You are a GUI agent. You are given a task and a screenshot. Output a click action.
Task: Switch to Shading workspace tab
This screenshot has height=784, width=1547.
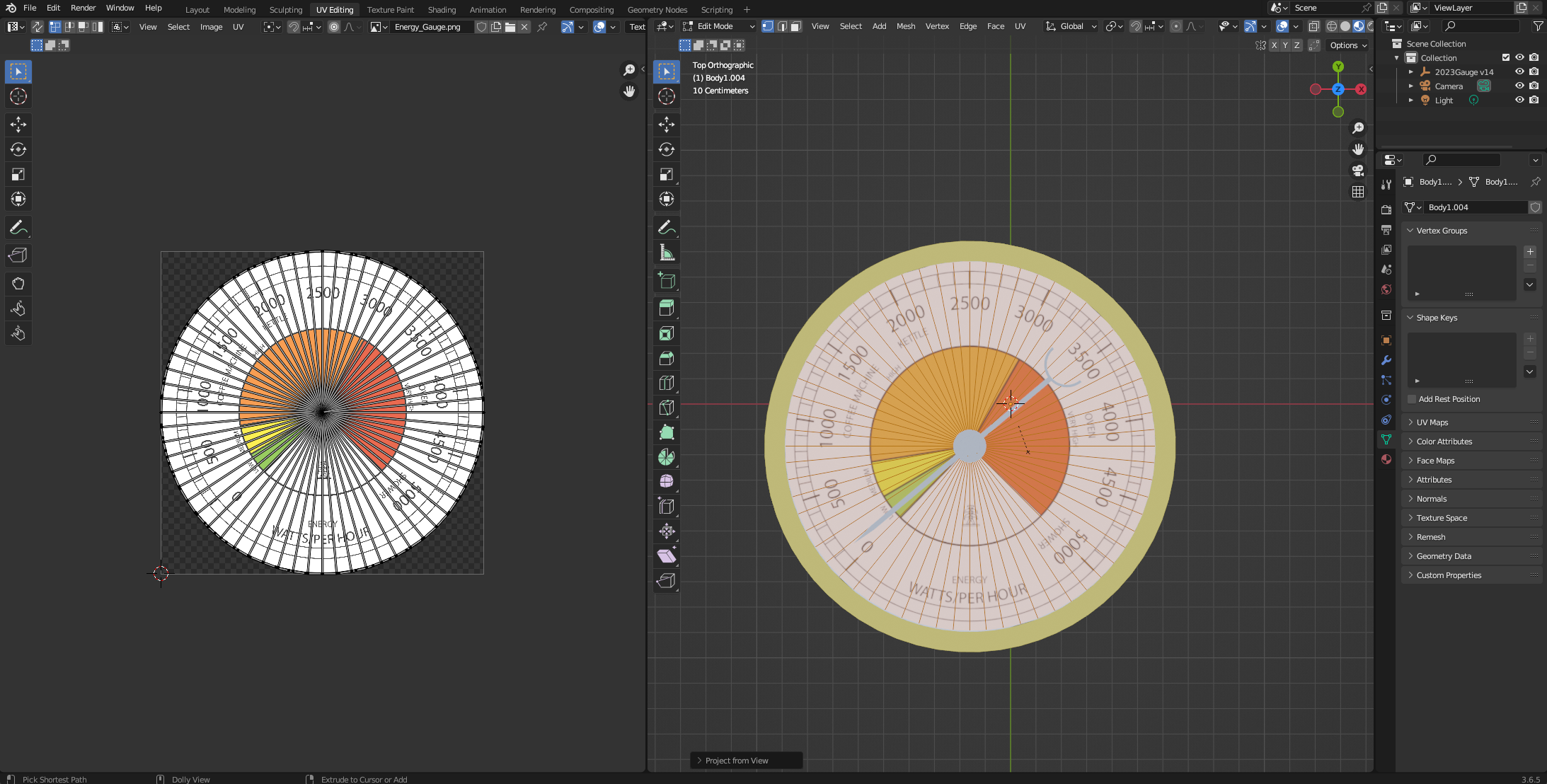pyautogui.click(x=442, y=10)
